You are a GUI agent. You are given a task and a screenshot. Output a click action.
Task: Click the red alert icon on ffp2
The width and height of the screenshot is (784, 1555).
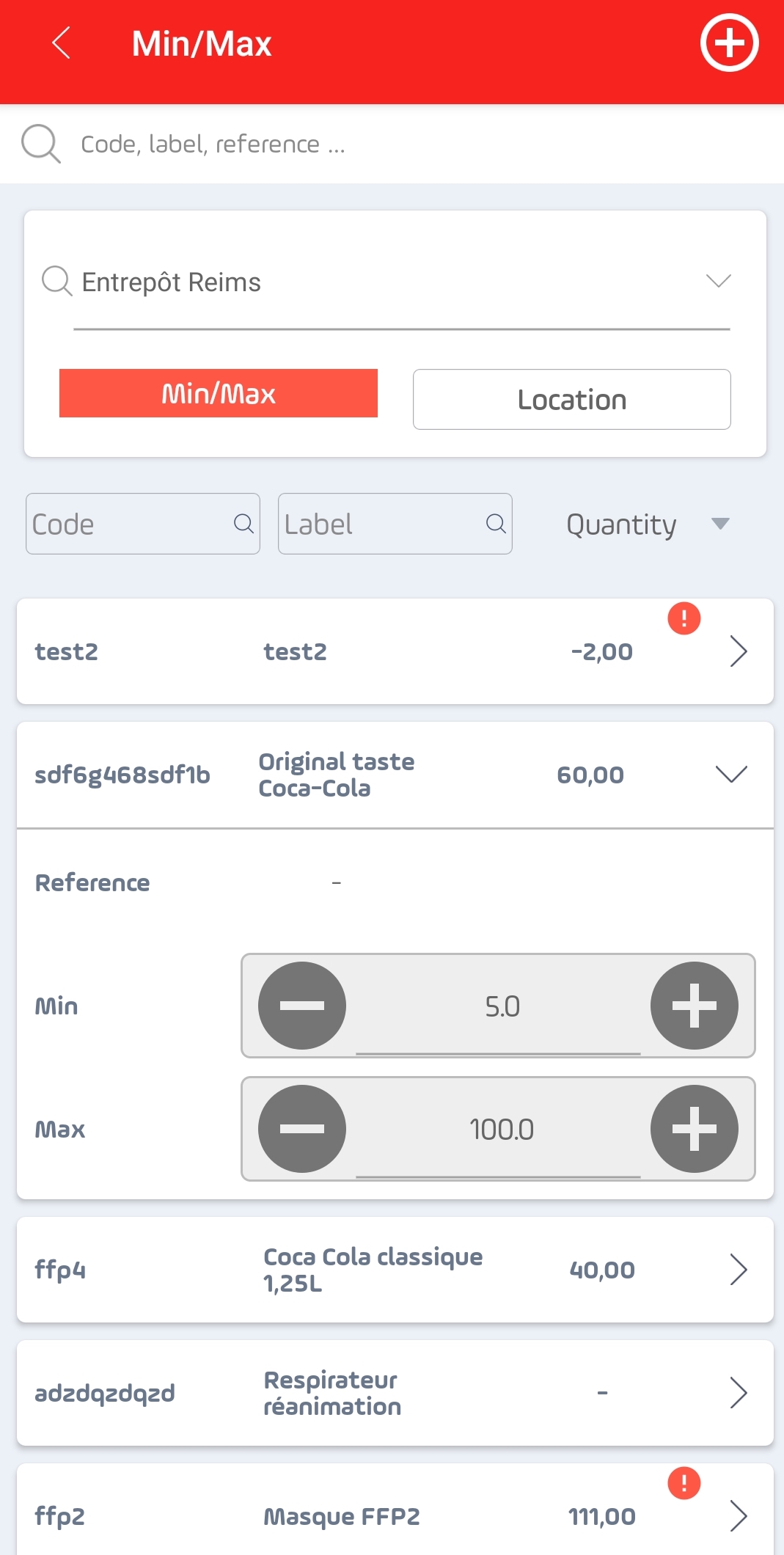pyautogui.click(x=684, y=1483)
